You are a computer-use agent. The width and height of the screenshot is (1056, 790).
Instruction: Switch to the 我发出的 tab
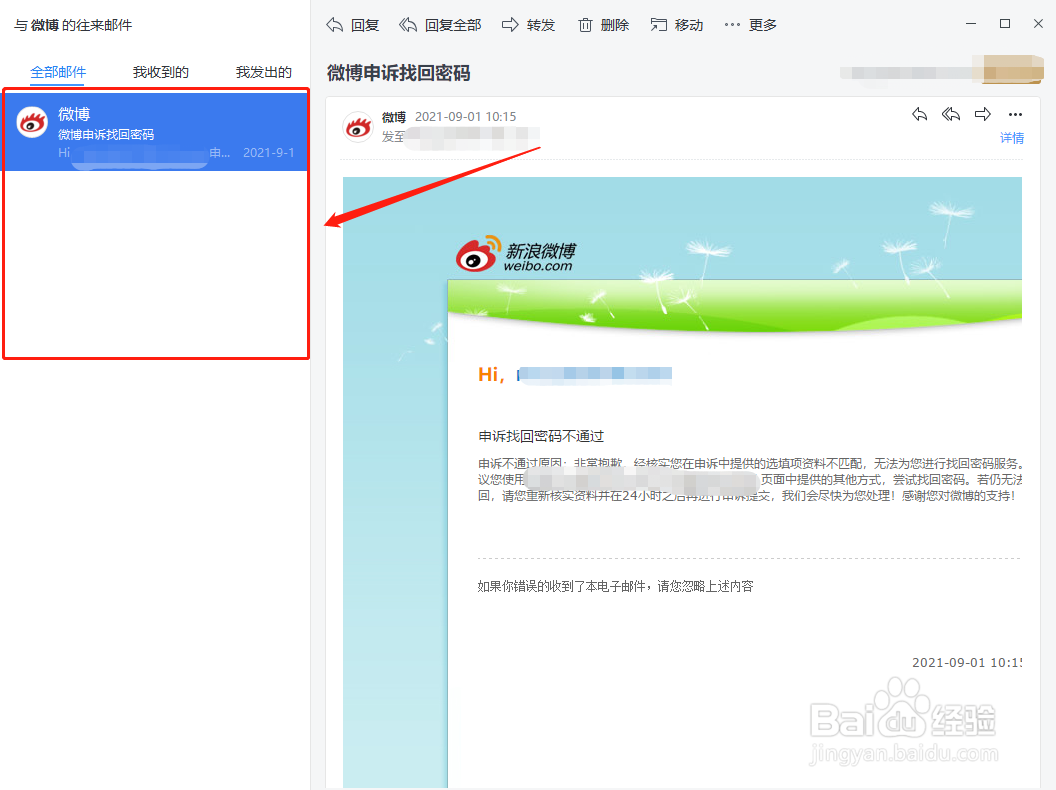click(263, 72)
